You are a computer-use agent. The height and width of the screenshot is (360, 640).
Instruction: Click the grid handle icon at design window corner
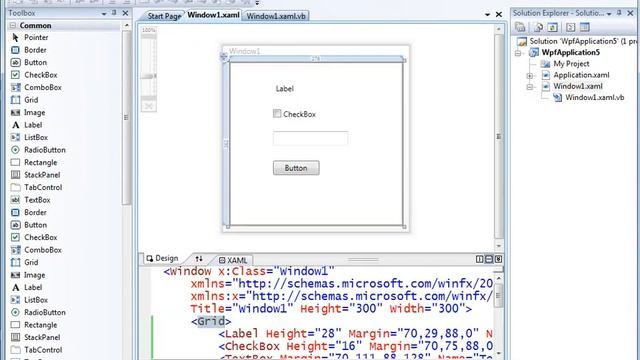click(224, 56)
